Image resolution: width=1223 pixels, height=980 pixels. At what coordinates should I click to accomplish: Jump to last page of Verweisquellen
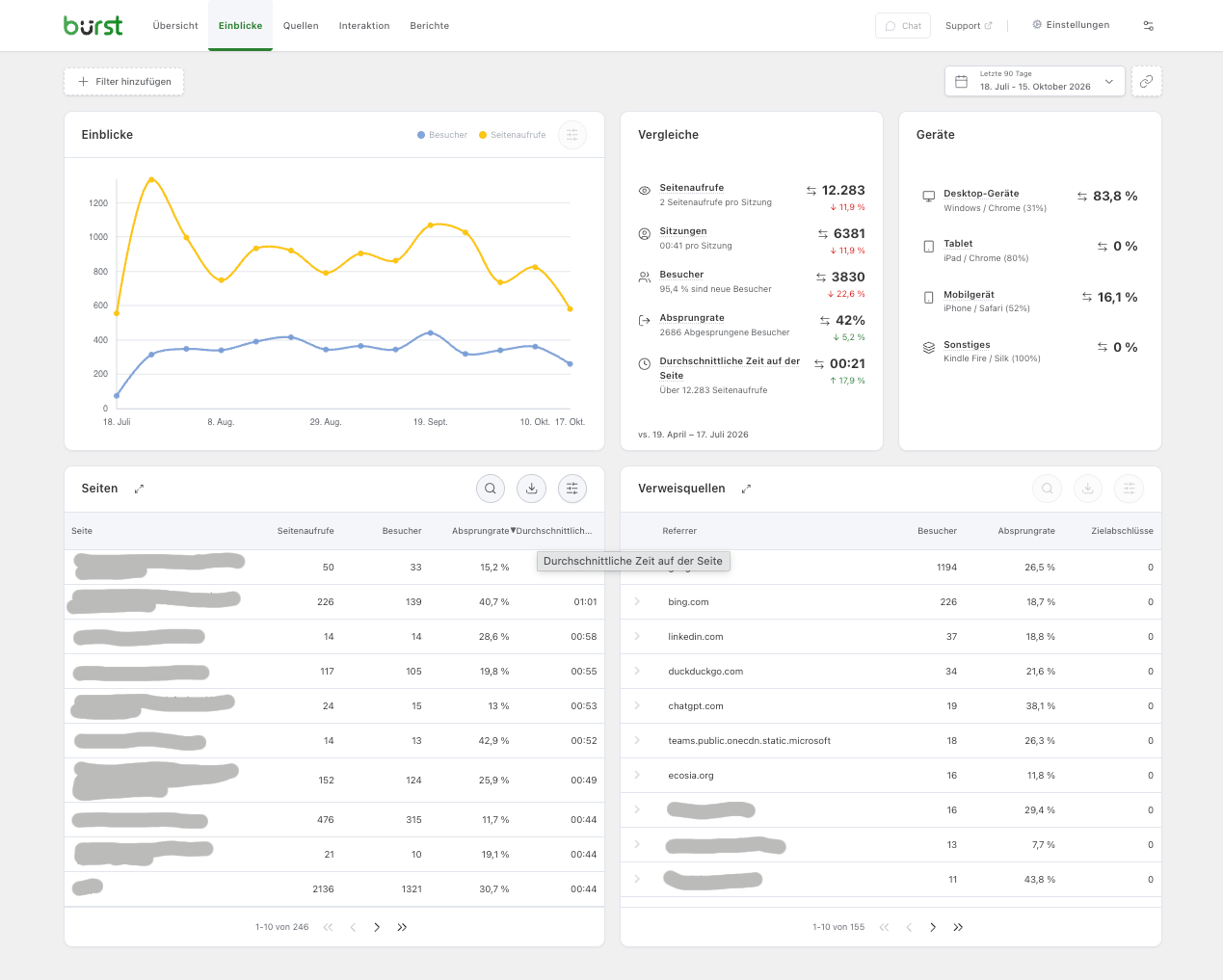[958, 927]
